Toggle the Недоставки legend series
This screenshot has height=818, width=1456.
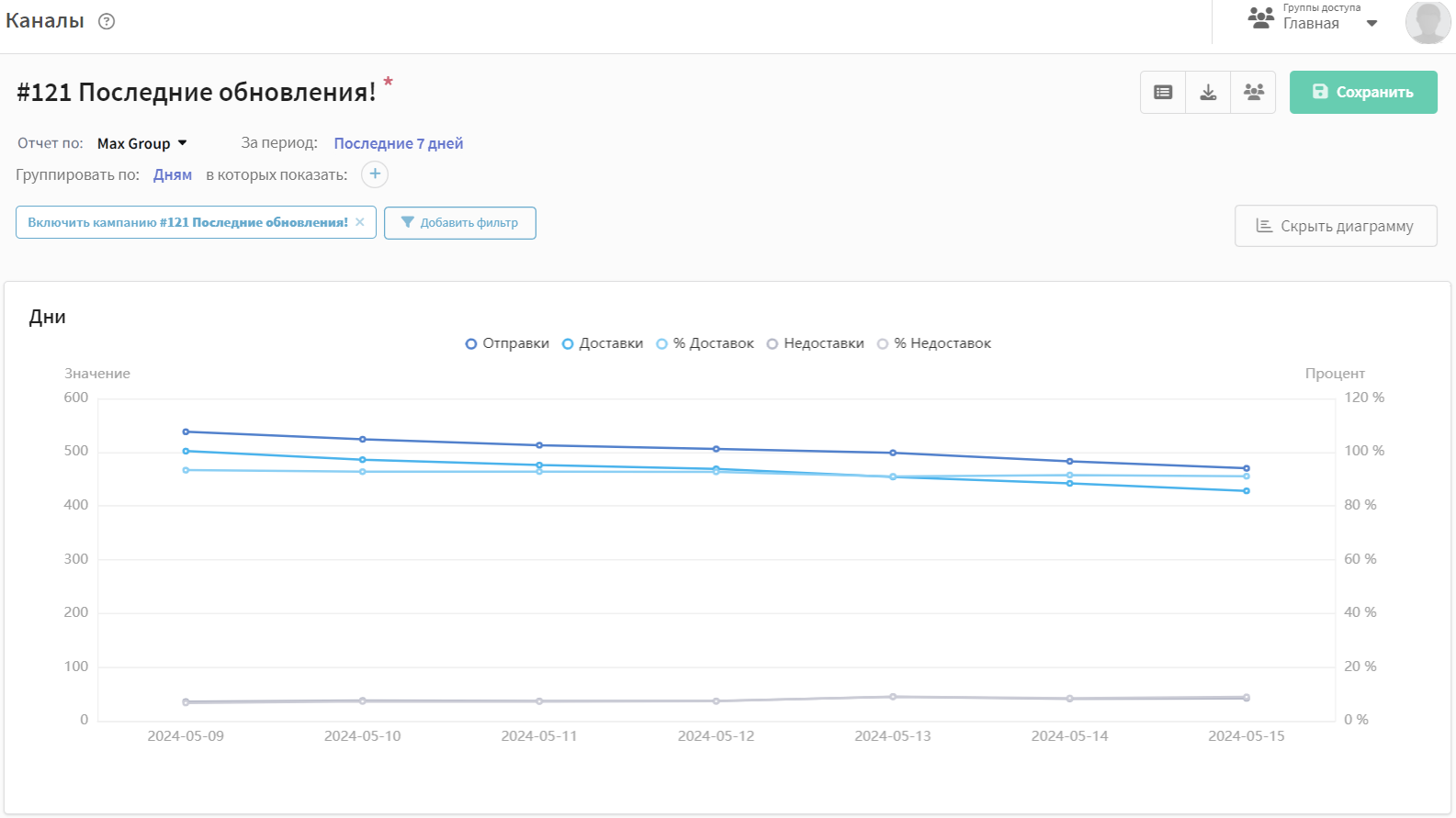click(816, 343)
